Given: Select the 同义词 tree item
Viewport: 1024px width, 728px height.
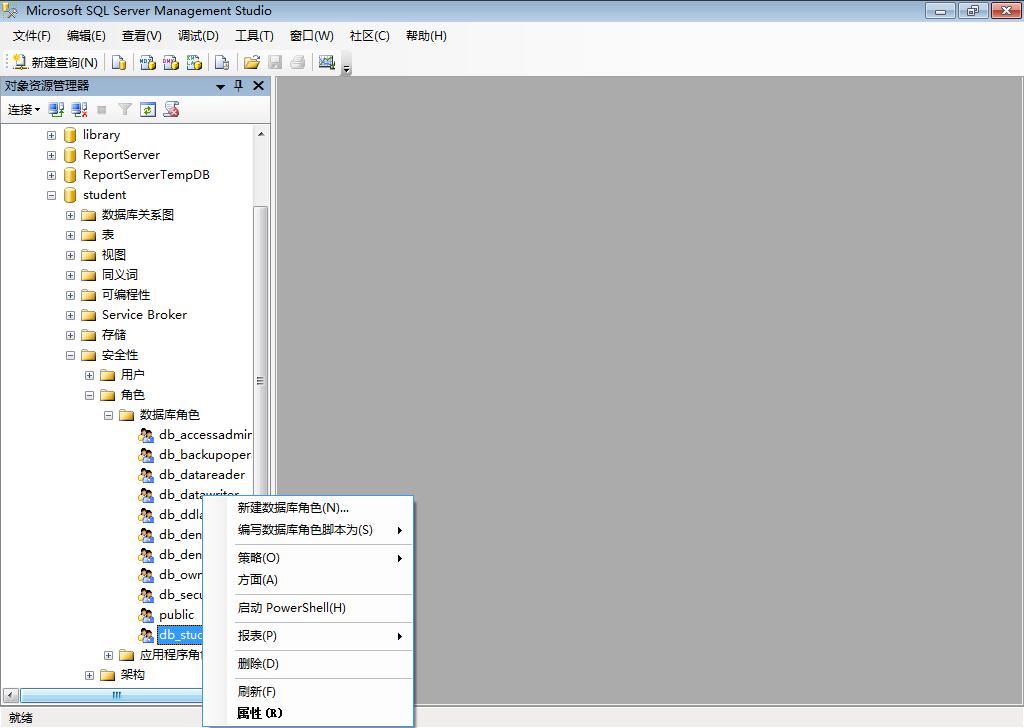Looking at the screenshot, I should (x=120, y=275).
